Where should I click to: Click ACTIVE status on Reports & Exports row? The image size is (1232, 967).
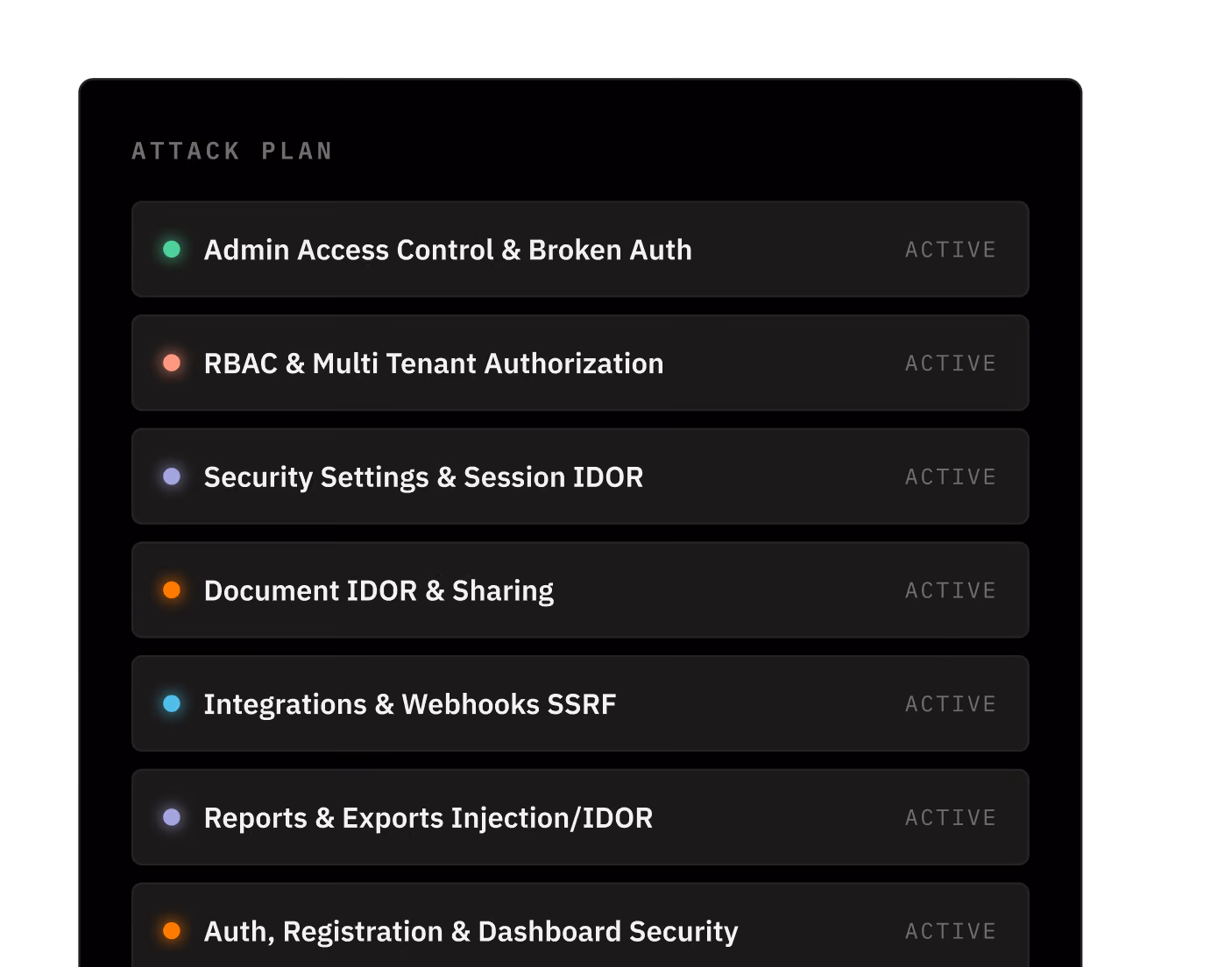click(951, 817)
